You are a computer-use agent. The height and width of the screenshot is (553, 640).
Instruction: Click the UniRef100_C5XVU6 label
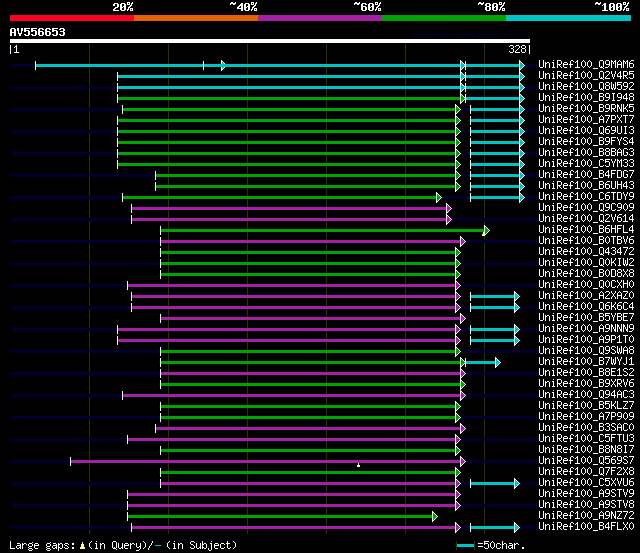(586, 483)
